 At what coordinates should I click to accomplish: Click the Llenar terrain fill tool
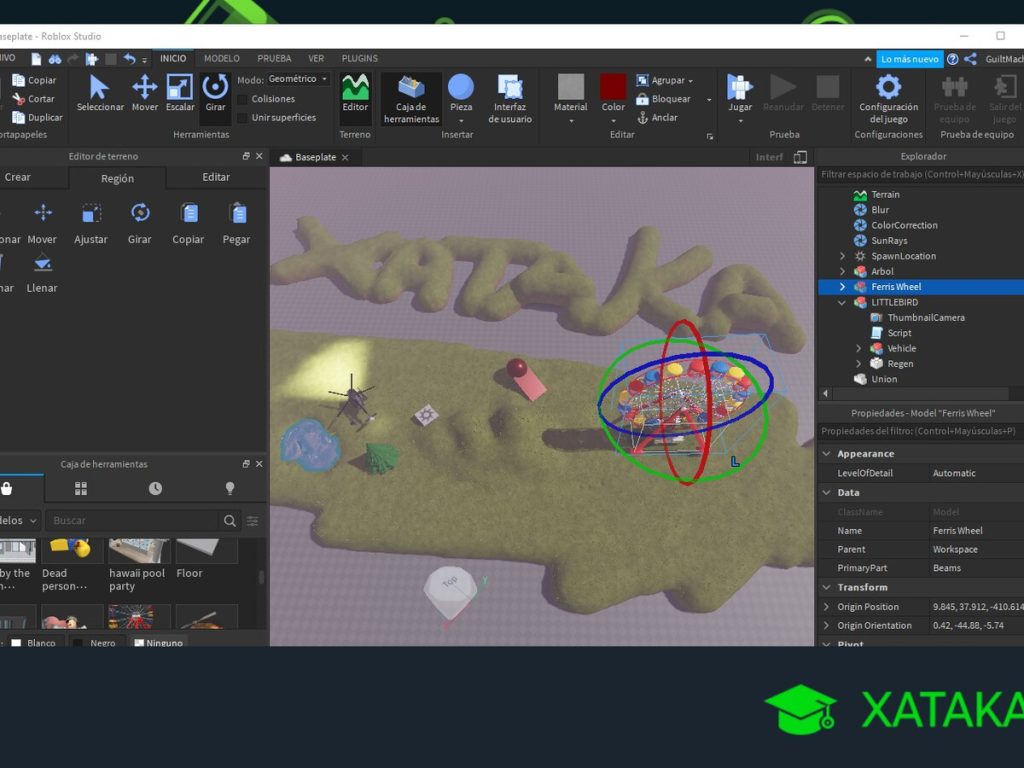(x=42, y=272)
